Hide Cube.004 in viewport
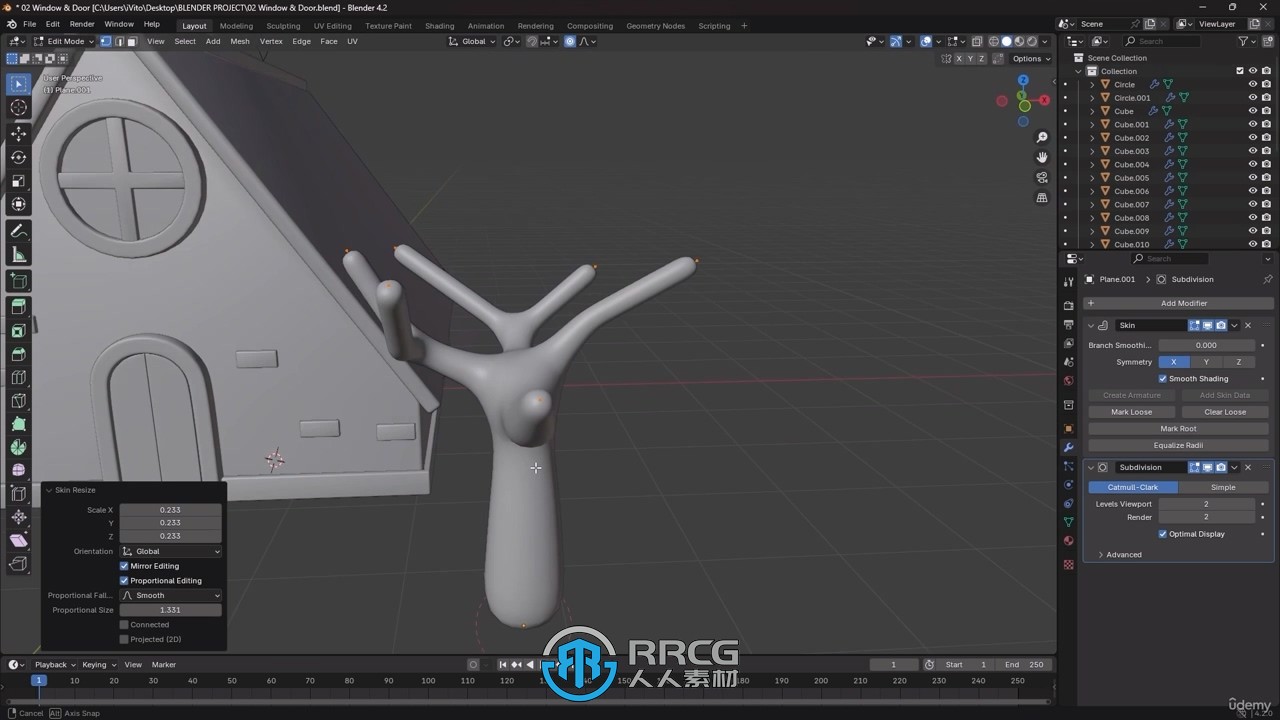The image size is (1280, 720). click(x=1252, y=164)
